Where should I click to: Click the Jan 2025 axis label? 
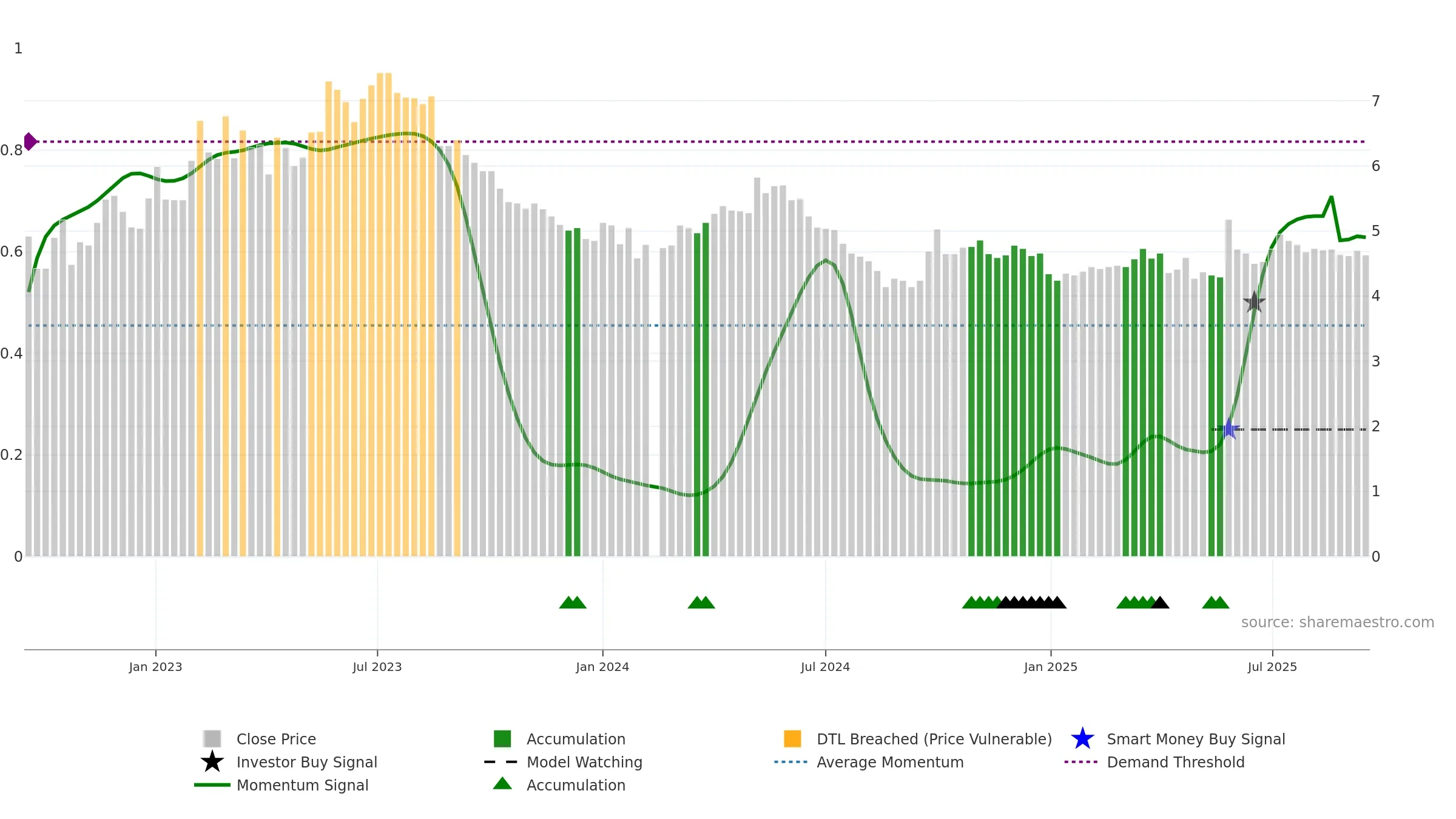click(1051, 667)
